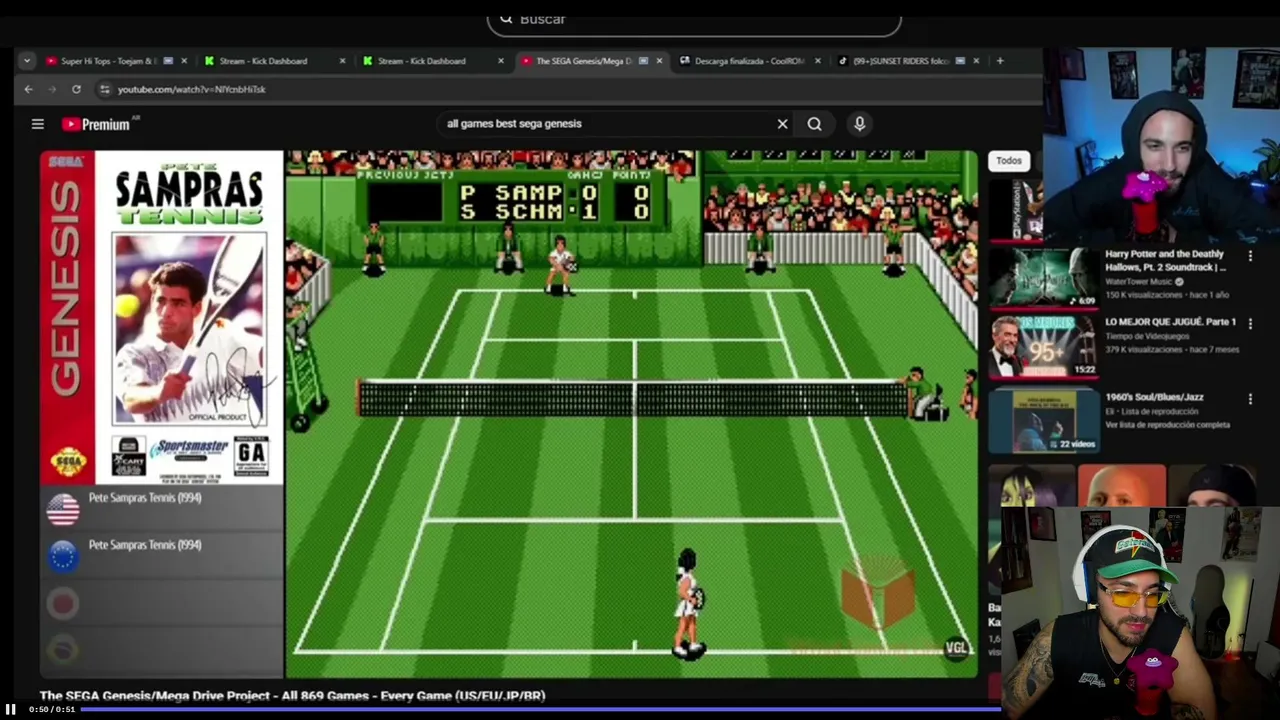This screenshot has height=720, width=1280.
Task: Click the 0:50 / 0:51 timestamp
Action: [x=52, y=710]
